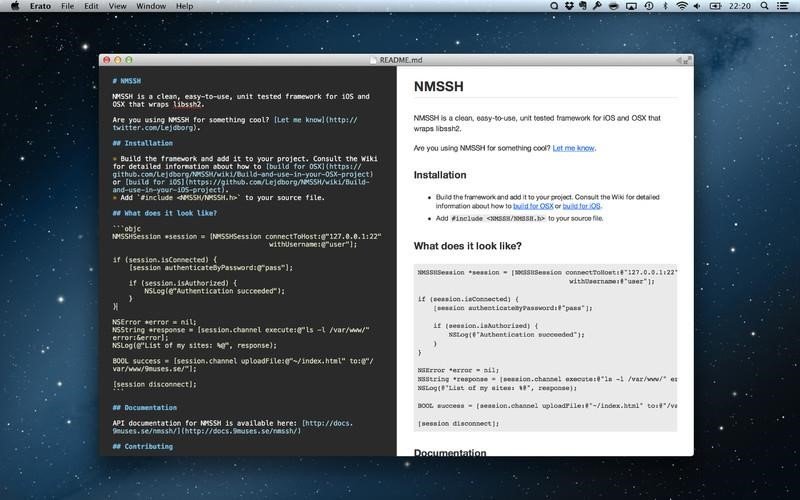
Task: Click the Dropbox menu bar icon
Action: click(569, 6)
